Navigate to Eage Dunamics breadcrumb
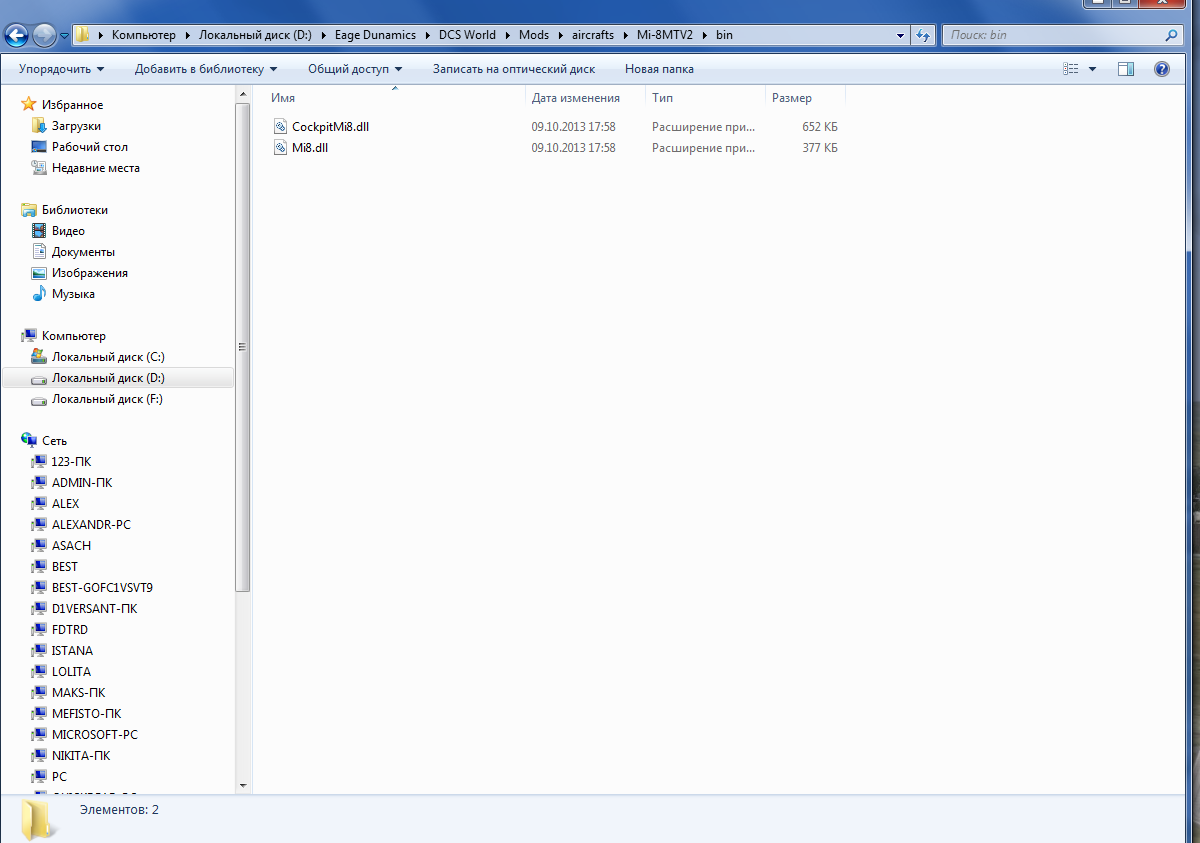1200x843 pixels. pos(374,35)
